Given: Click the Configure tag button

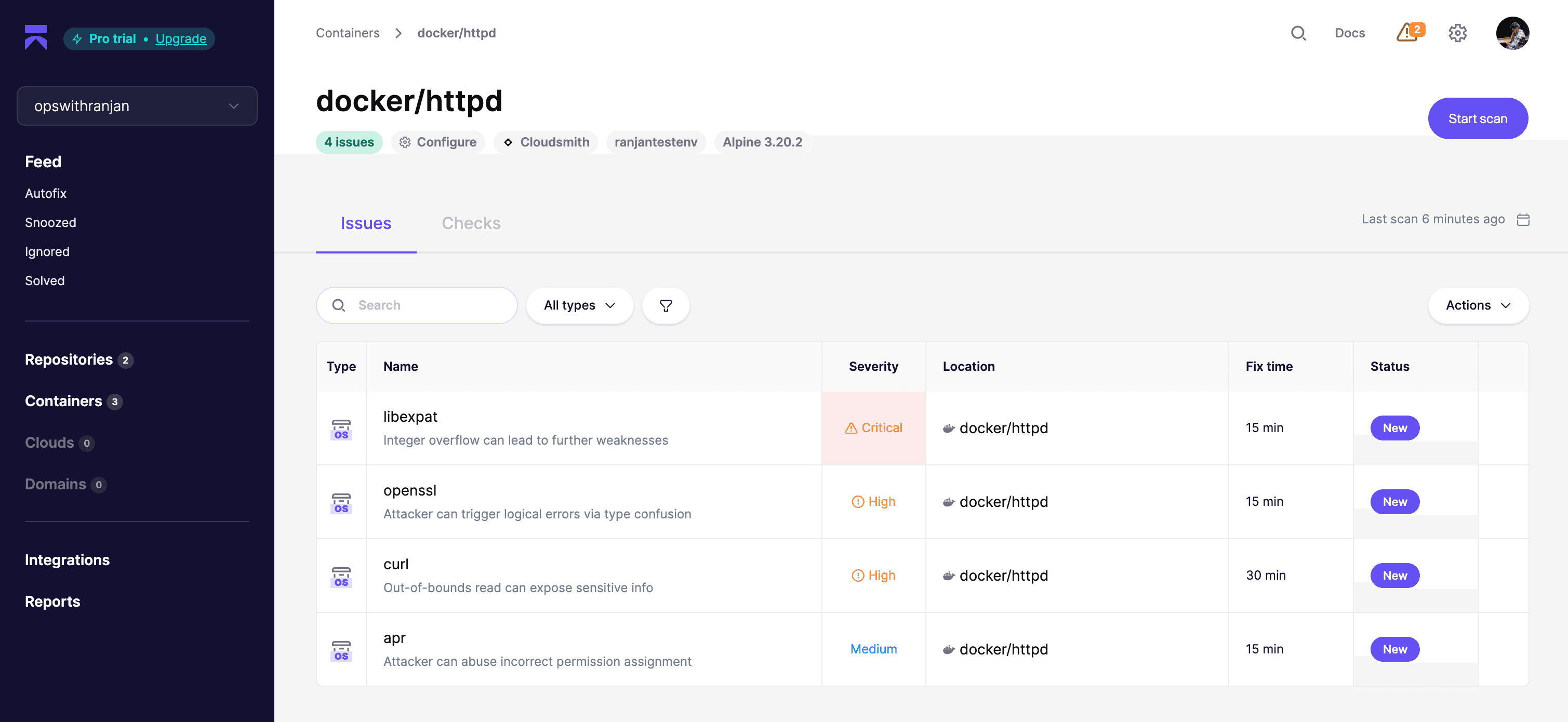Looking at the screenshot, I should tap(437, 142).
